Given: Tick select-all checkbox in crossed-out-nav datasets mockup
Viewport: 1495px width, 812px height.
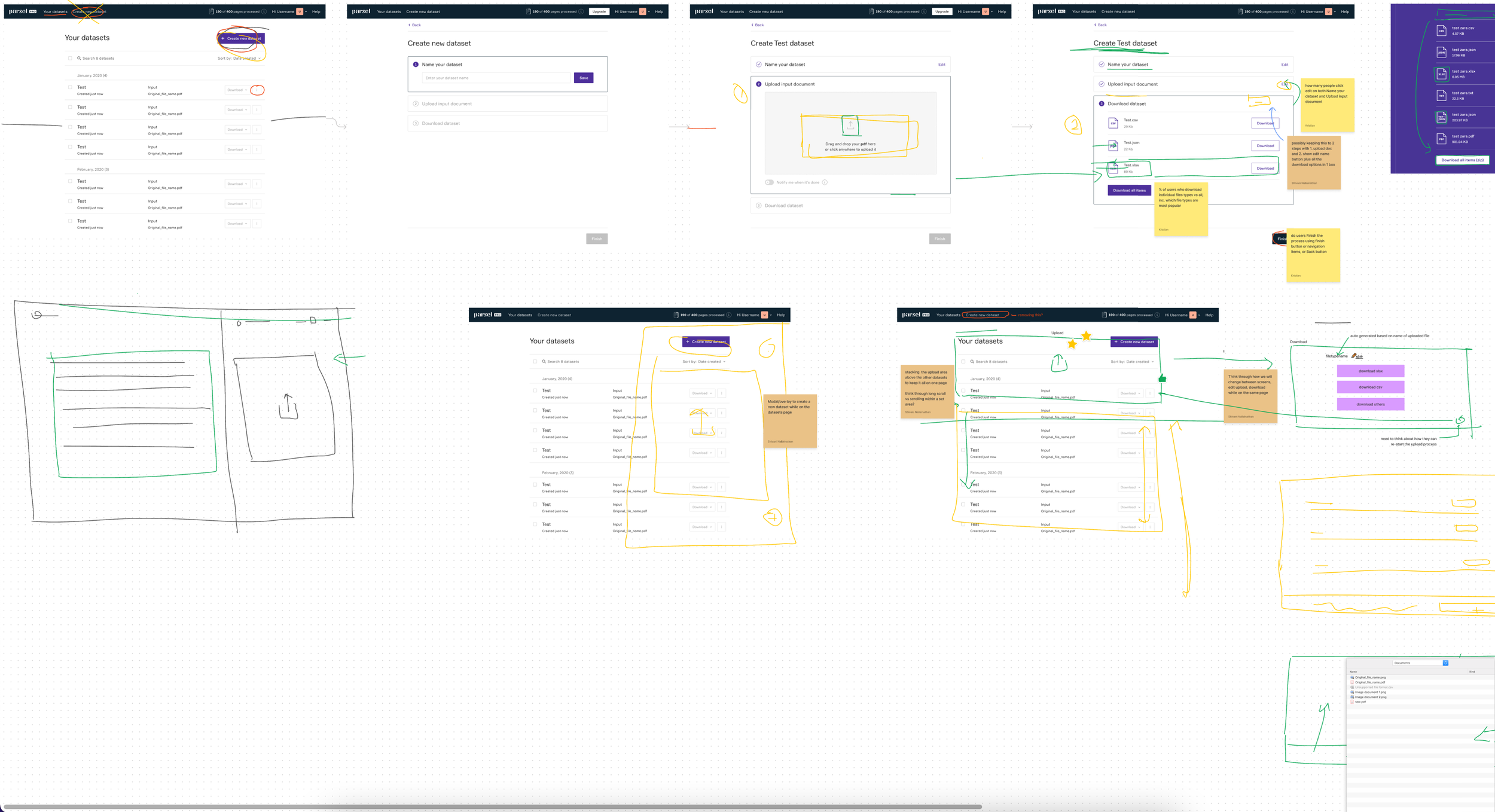Looking at the screenshot, I should click(70, 58).
